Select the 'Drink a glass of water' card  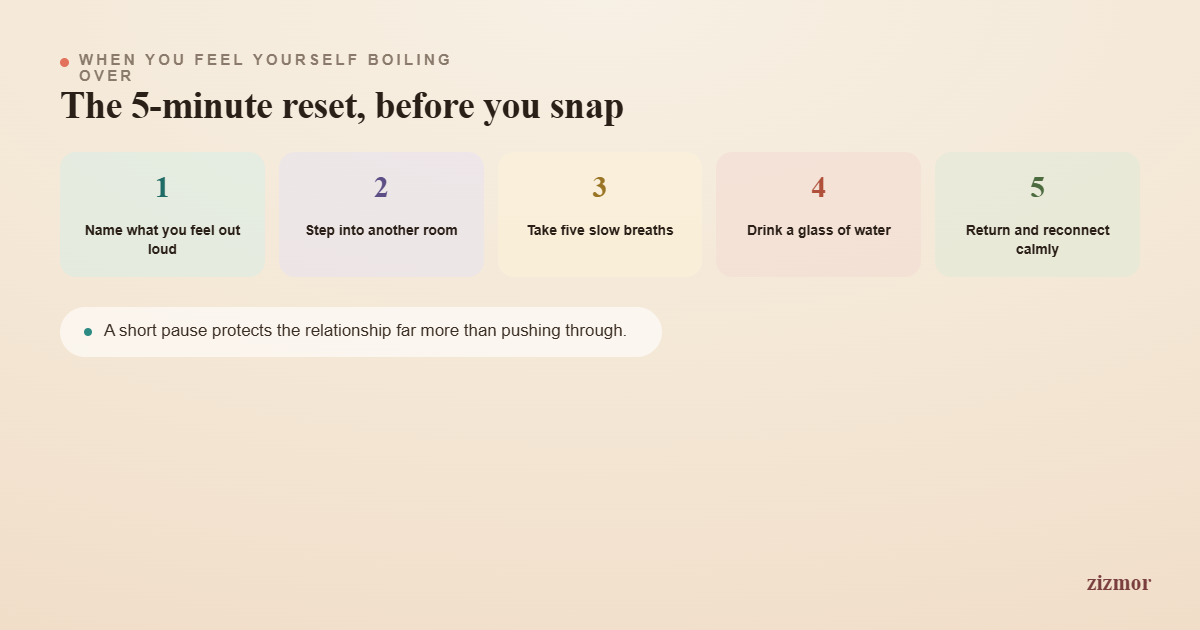tap(818, 214)
